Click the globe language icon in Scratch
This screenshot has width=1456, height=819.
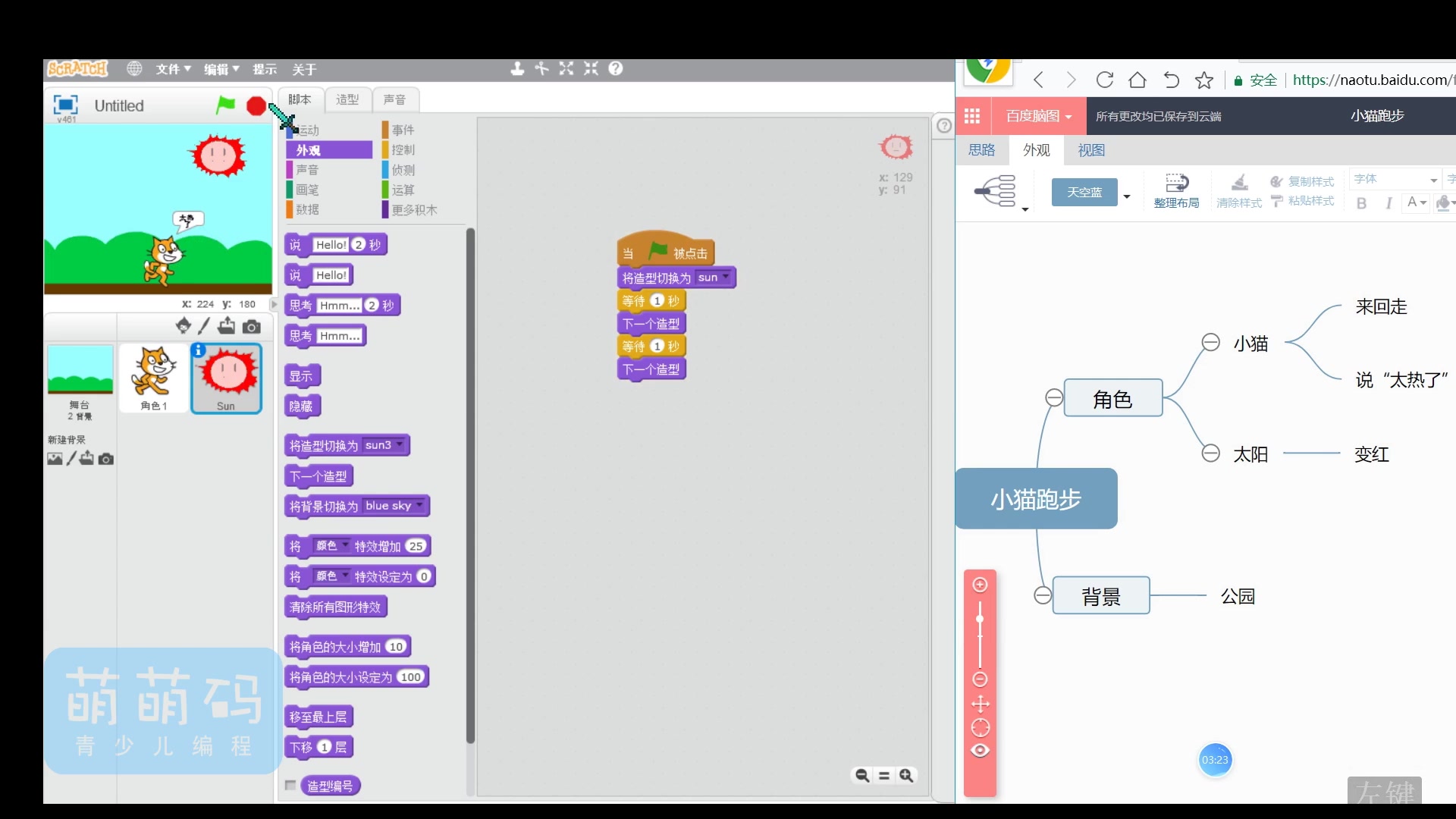[134, 69]
